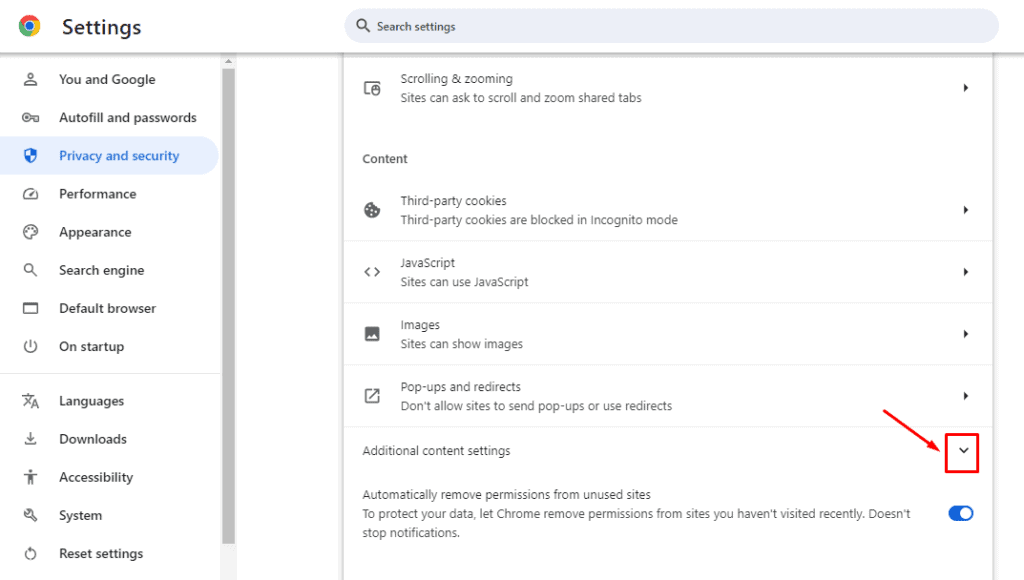1024x580 pixels.
Task: Click the Autofill key icon
Action: (x=30, y=118)
